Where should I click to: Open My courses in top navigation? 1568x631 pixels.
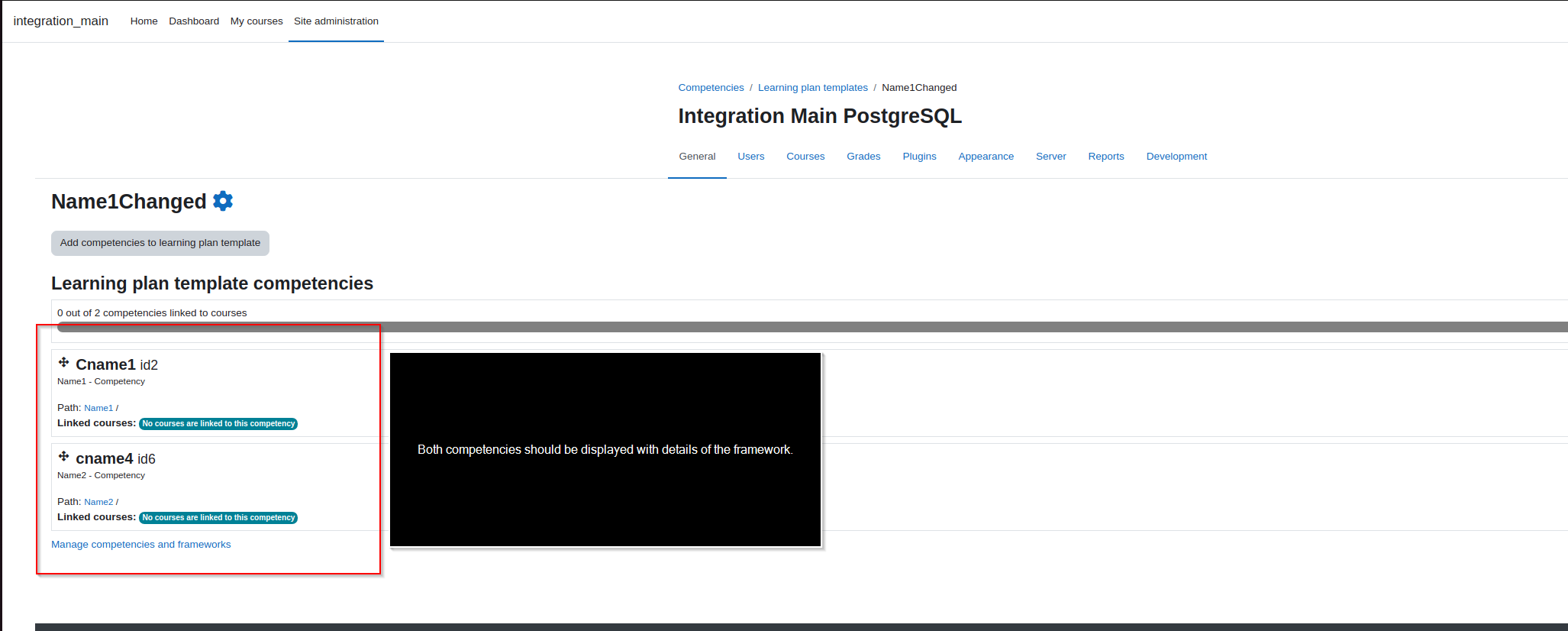[x=256, y=21]
